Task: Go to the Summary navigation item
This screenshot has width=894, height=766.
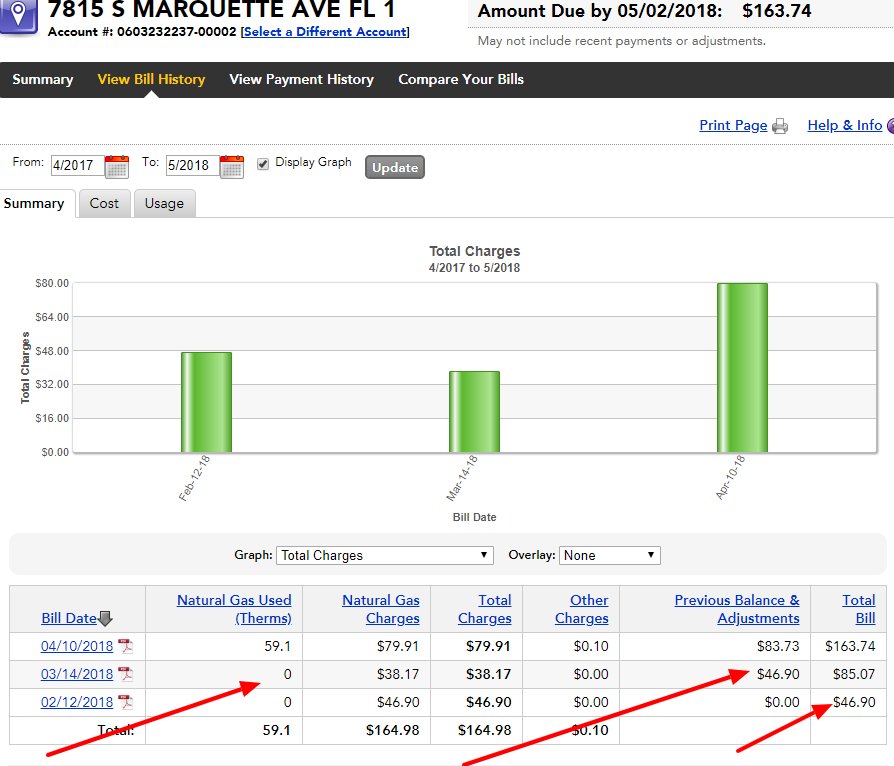Action: 43,79
